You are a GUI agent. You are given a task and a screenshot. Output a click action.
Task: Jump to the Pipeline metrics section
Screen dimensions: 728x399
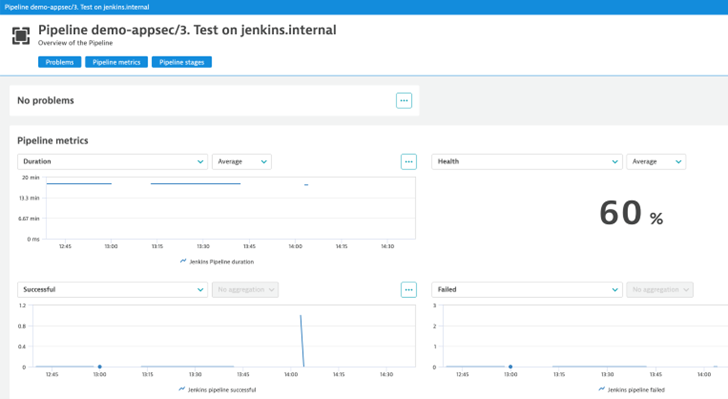point(116,62)
